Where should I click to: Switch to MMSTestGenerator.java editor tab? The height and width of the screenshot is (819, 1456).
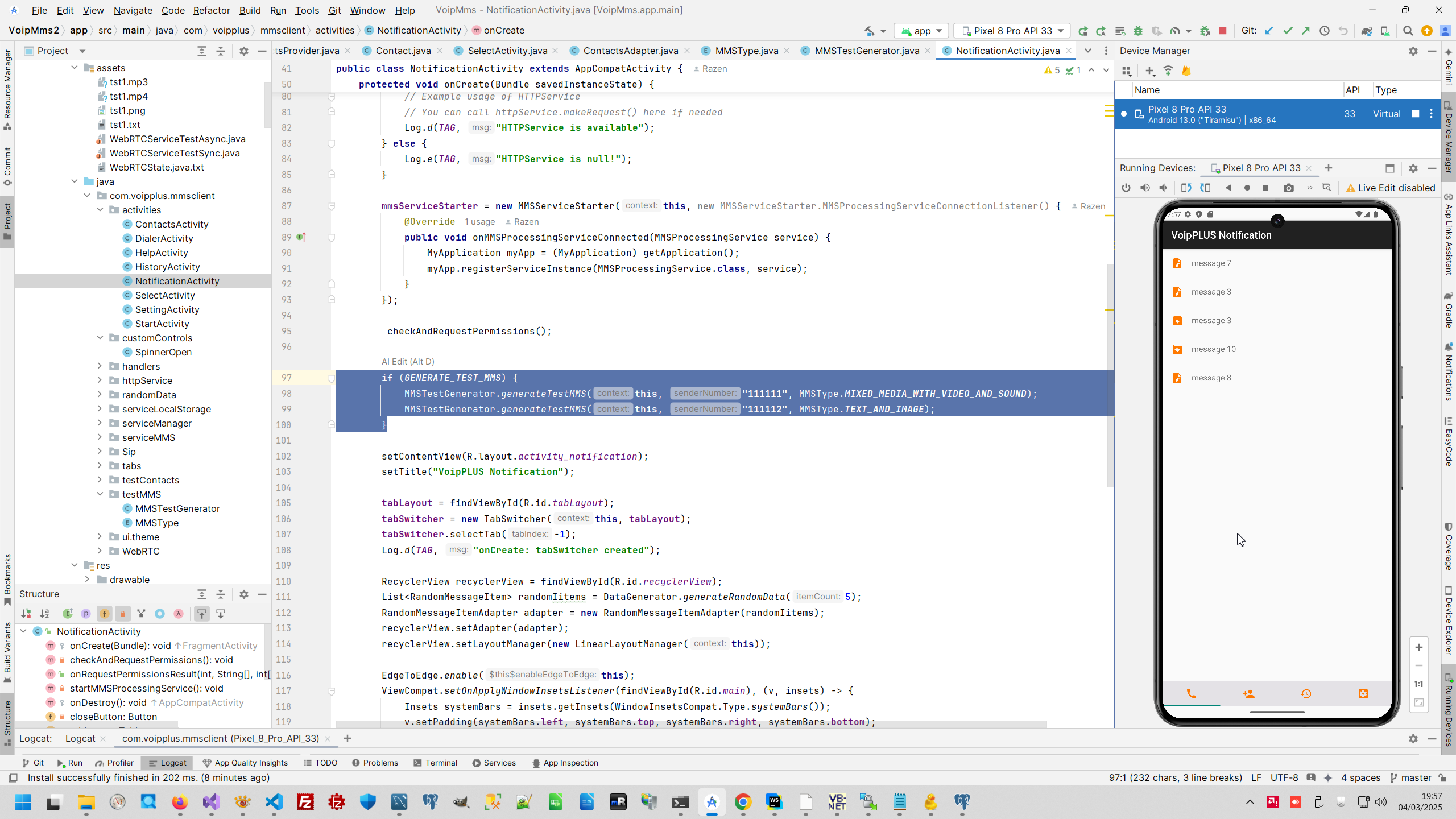[x=866, y=51]
